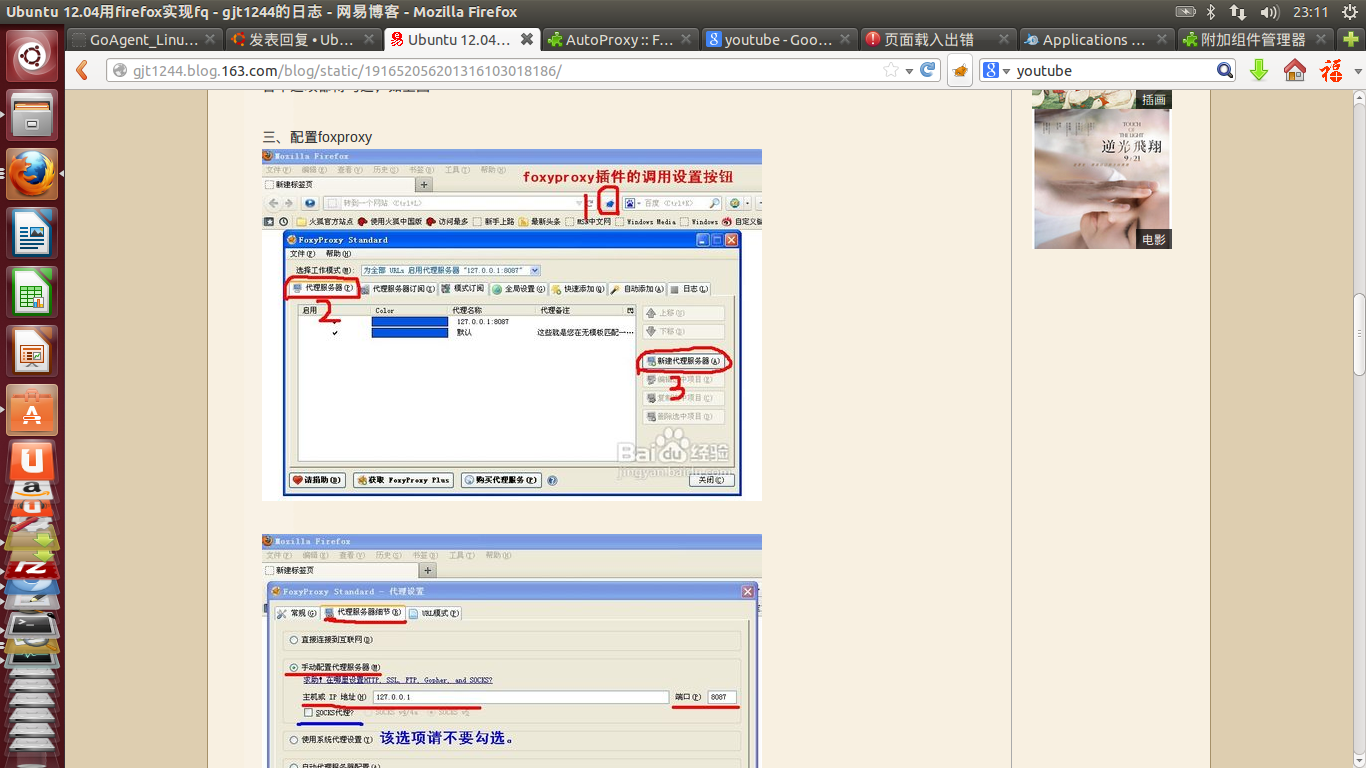Switch to the 页面载入出错 tab
Screen dimensions: 1366x768
click(938, 40)
